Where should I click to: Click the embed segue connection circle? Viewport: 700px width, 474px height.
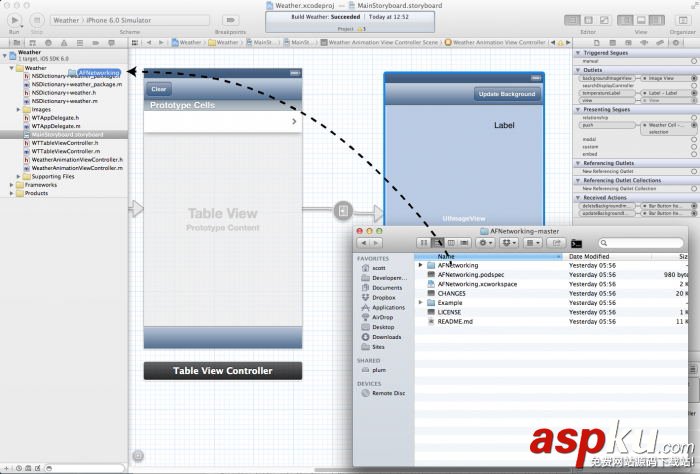(694, 154)
